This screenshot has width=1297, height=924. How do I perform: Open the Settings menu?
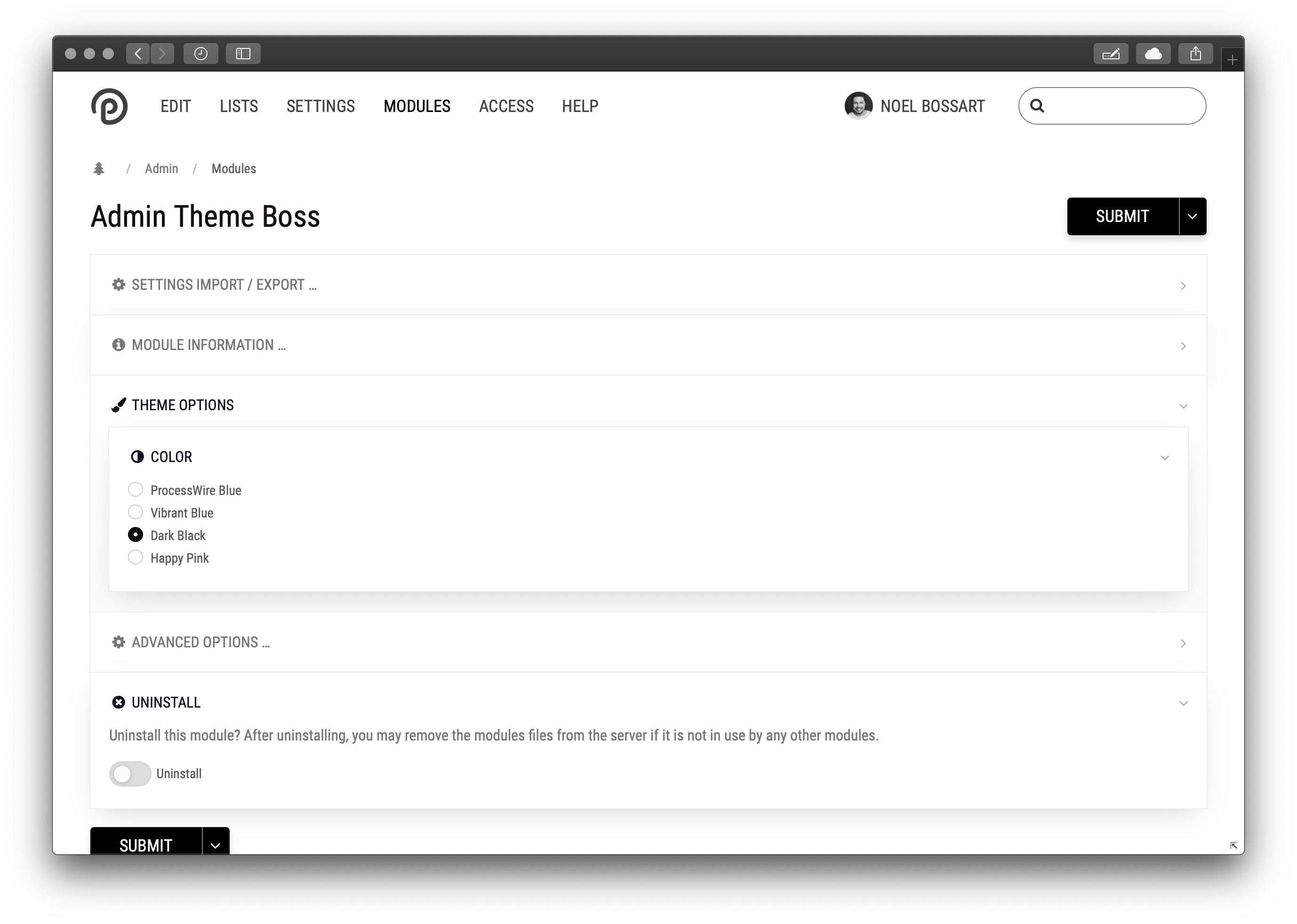click(x=320, y=106)
